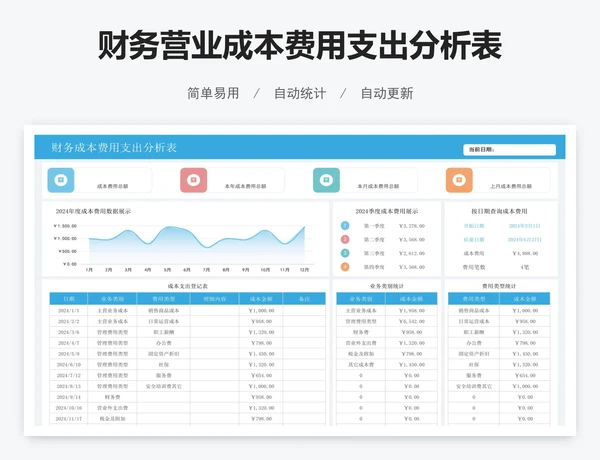Click the date cell 2024/4/7
The width and height of the screenshot is (600, 460).
69,343
